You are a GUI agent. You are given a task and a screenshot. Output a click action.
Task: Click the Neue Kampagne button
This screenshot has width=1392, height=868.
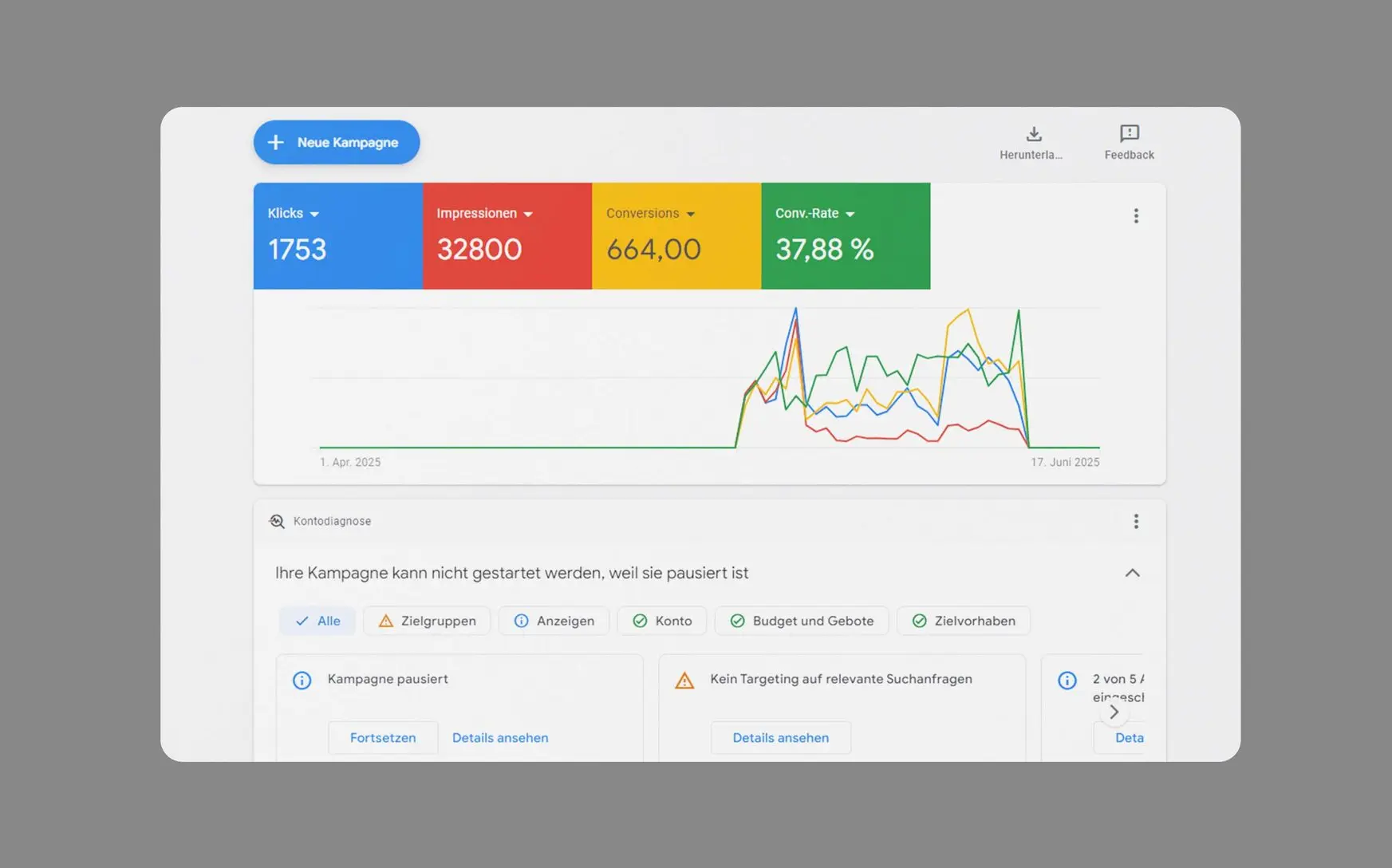click(x=337, y=142)
